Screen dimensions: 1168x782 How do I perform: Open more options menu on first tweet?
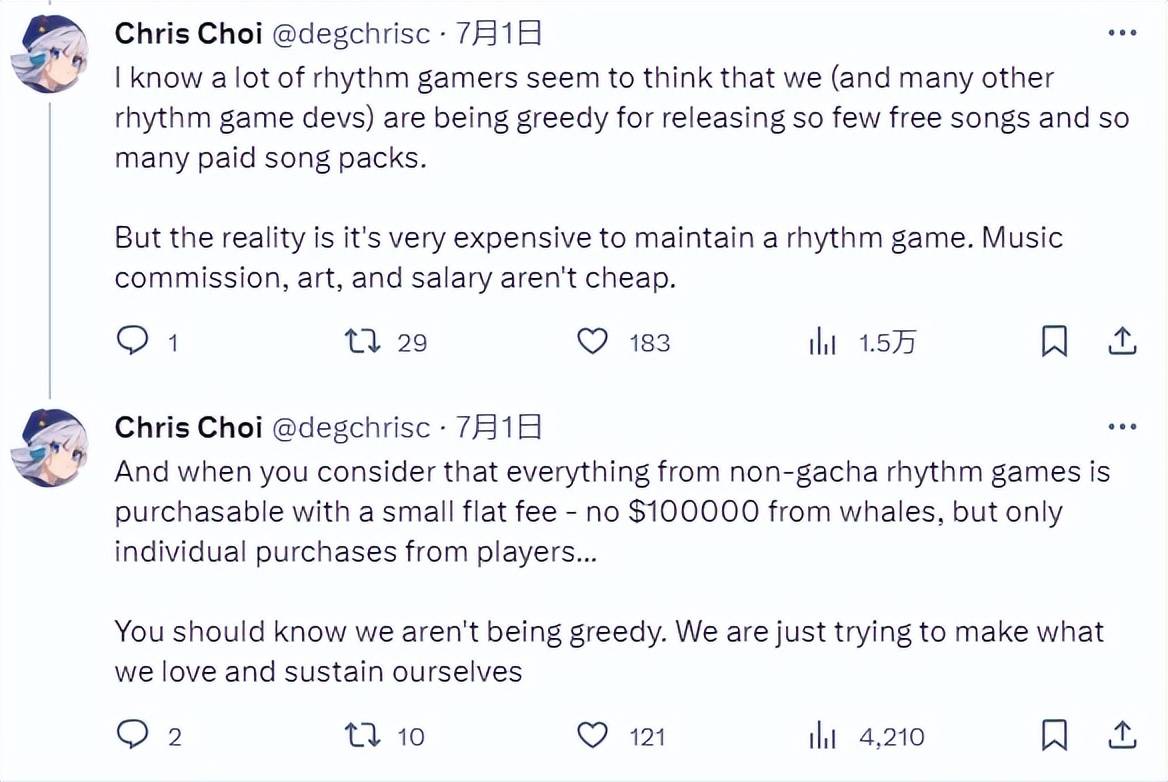coord(1122,33)
